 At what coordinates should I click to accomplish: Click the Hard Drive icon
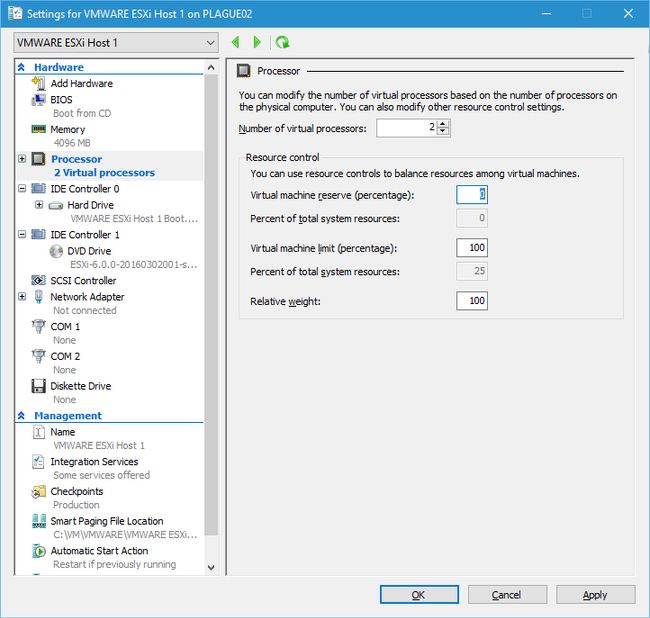click(x=56, y=205)
